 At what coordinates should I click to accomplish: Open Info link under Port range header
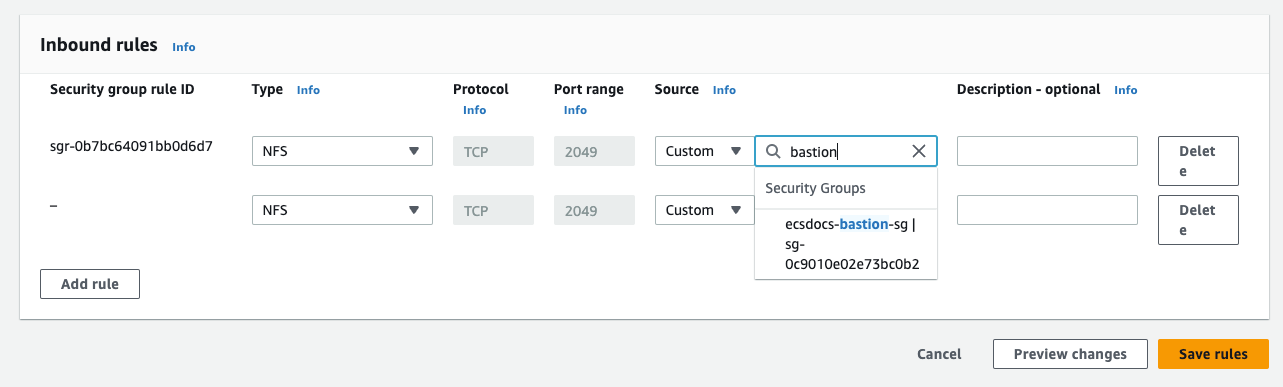pos(575,110)
